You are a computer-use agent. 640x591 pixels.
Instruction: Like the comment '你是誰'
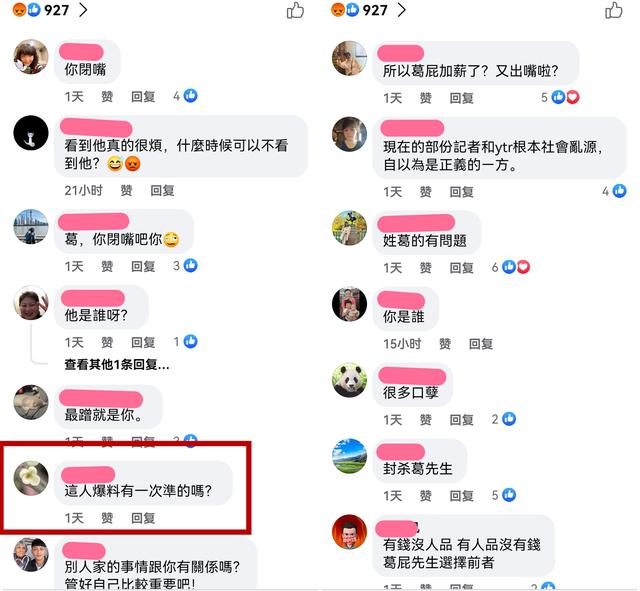[445, 344]
